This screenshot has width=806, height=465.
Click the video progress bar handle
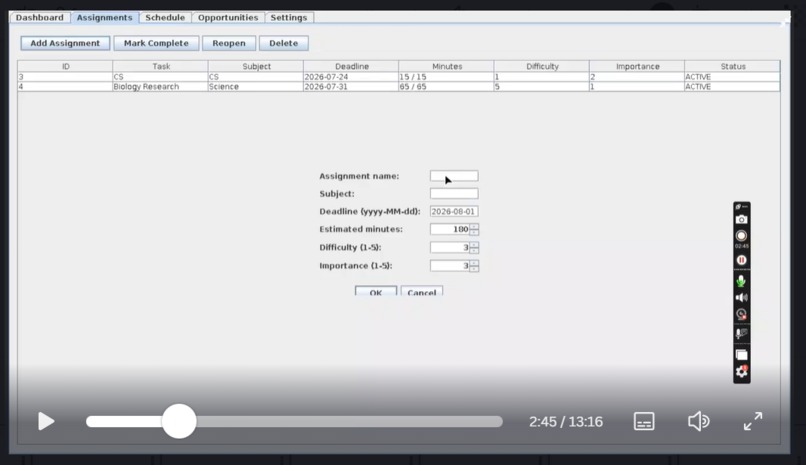click(x=179, y=421)
